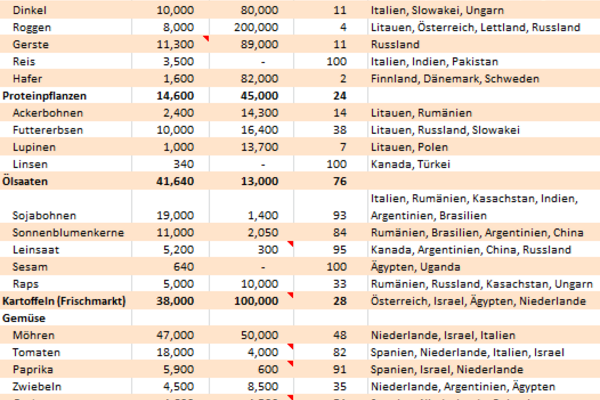
Task: Click Paprika value 600
Action: [x=268, y=370]
